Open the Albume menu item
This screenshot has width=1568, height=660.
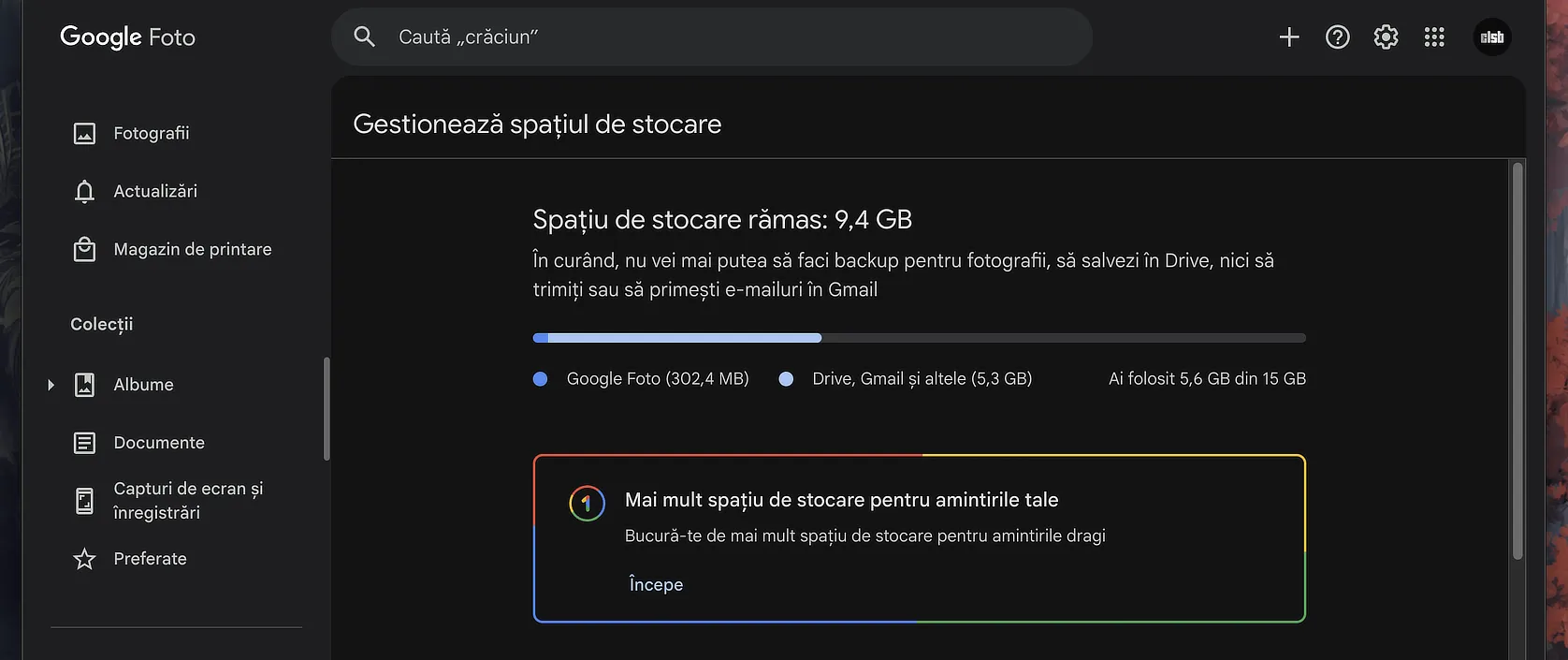[x=143, y=385]
